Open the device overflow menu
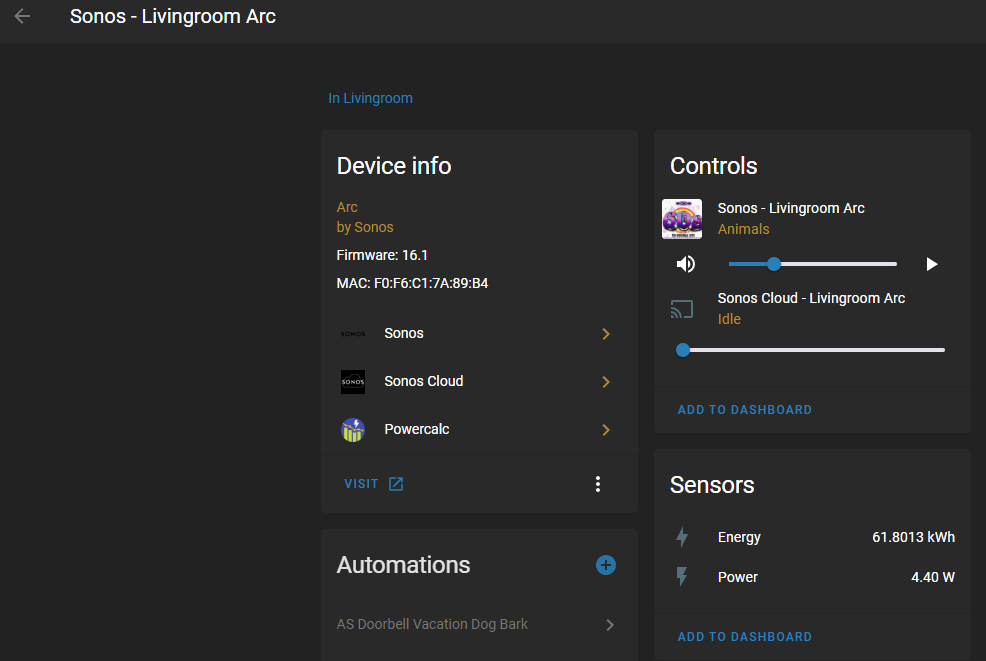The width and height of the screenshot is (986, 661). (x=598, y=483)
